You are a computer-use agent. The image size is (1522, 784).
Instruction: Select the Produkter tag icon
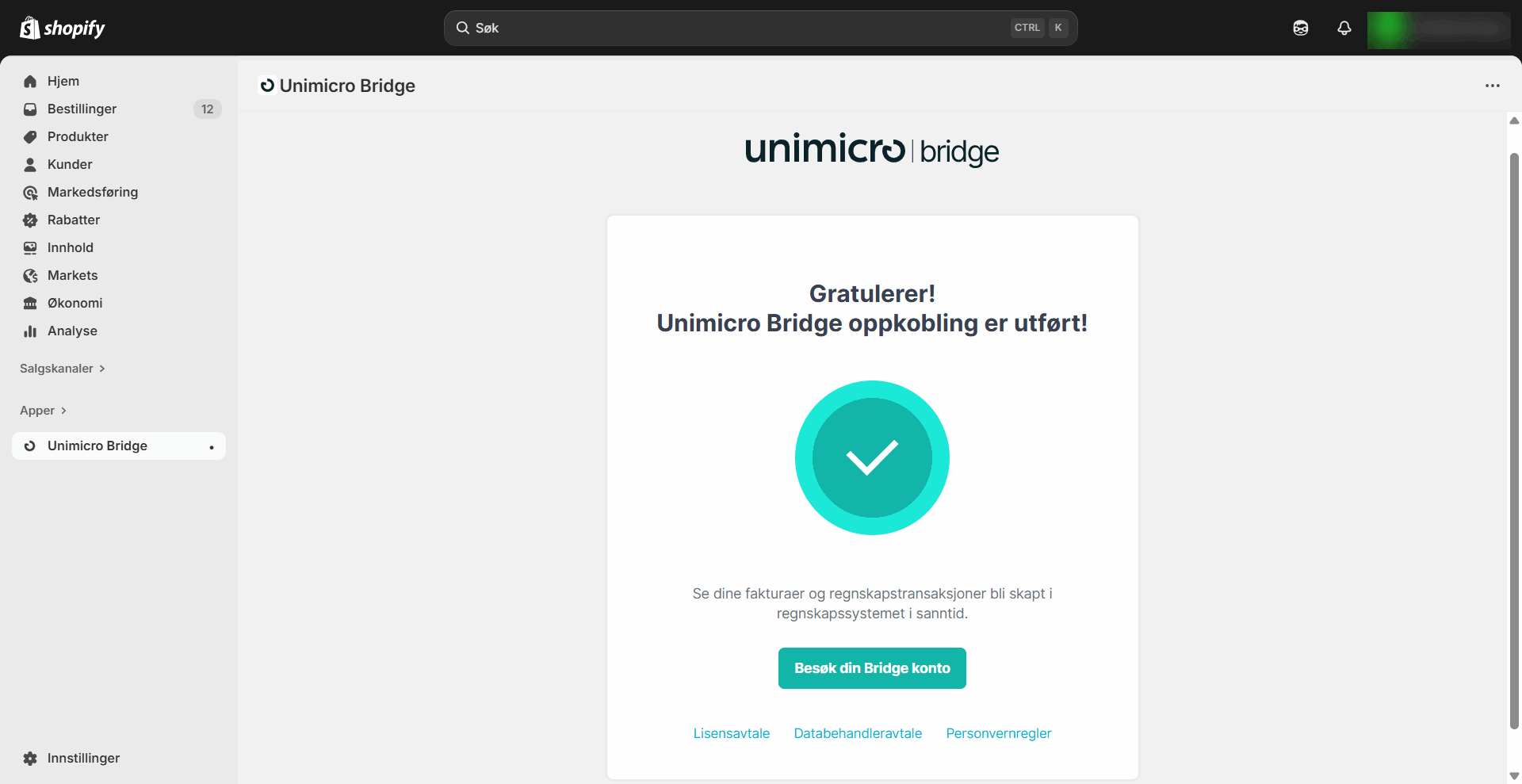pyautogui.click(x=29, y=136)
